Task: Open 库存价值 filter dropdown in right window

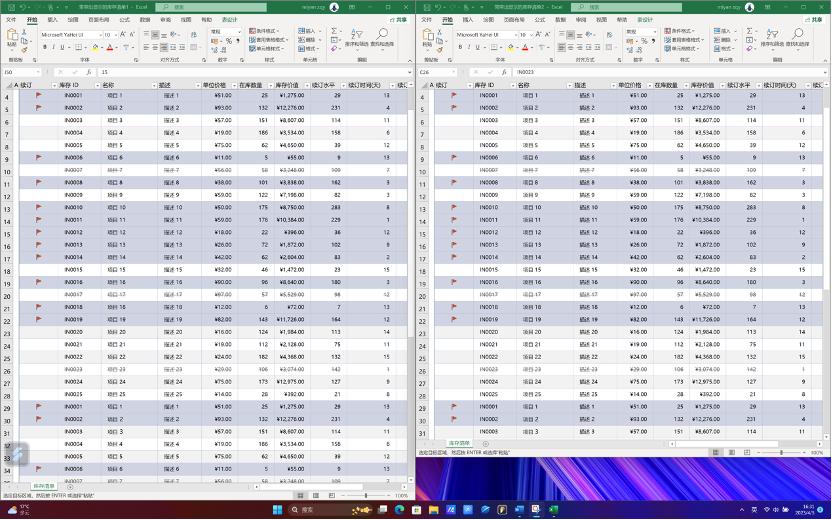Action: coord(722,85)
